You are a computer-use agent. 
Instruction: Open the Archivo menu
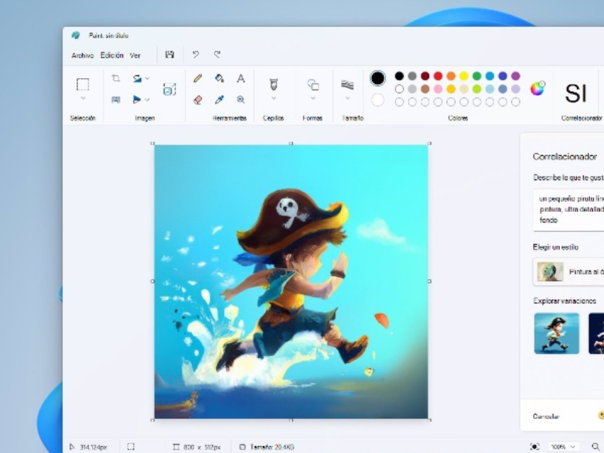[82, 55]
